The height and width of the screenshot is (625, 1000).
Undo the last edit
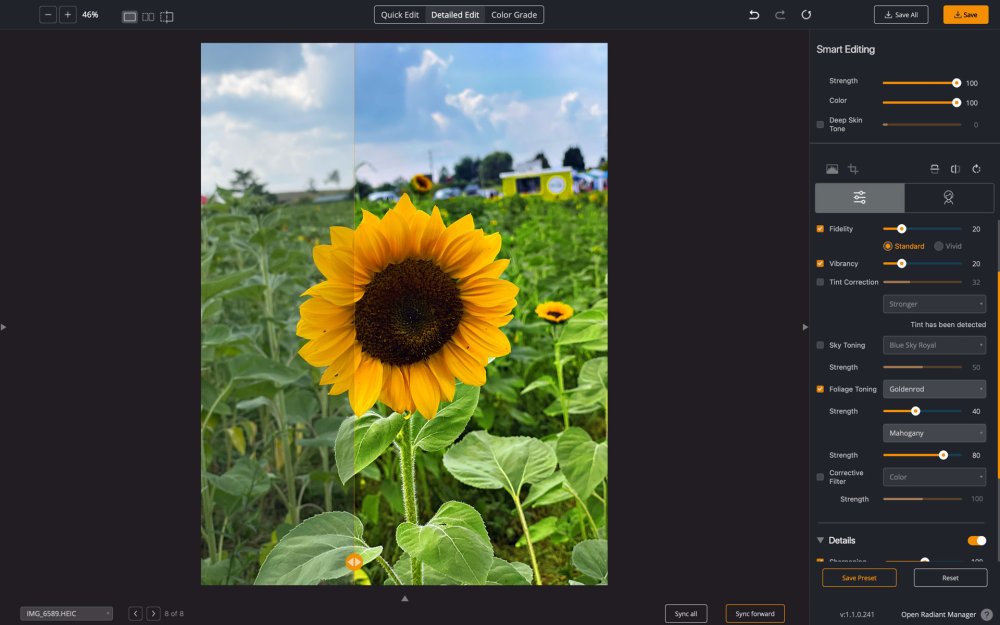coord(754,15)
